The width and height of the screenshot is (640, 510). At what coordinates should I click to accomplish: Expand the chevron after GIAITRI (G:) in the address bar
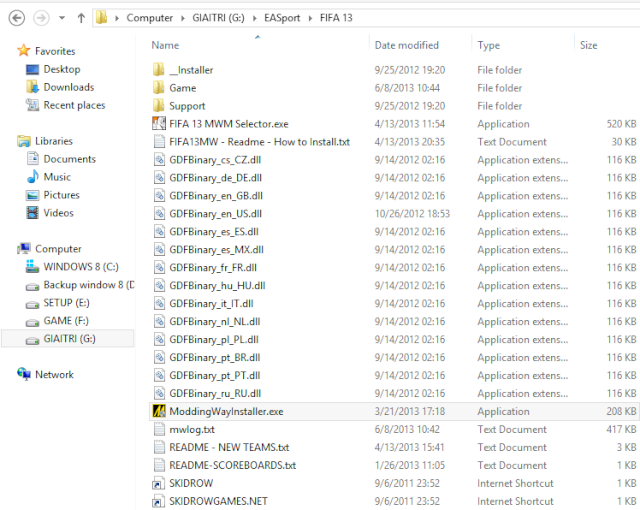tap(255, 18)
